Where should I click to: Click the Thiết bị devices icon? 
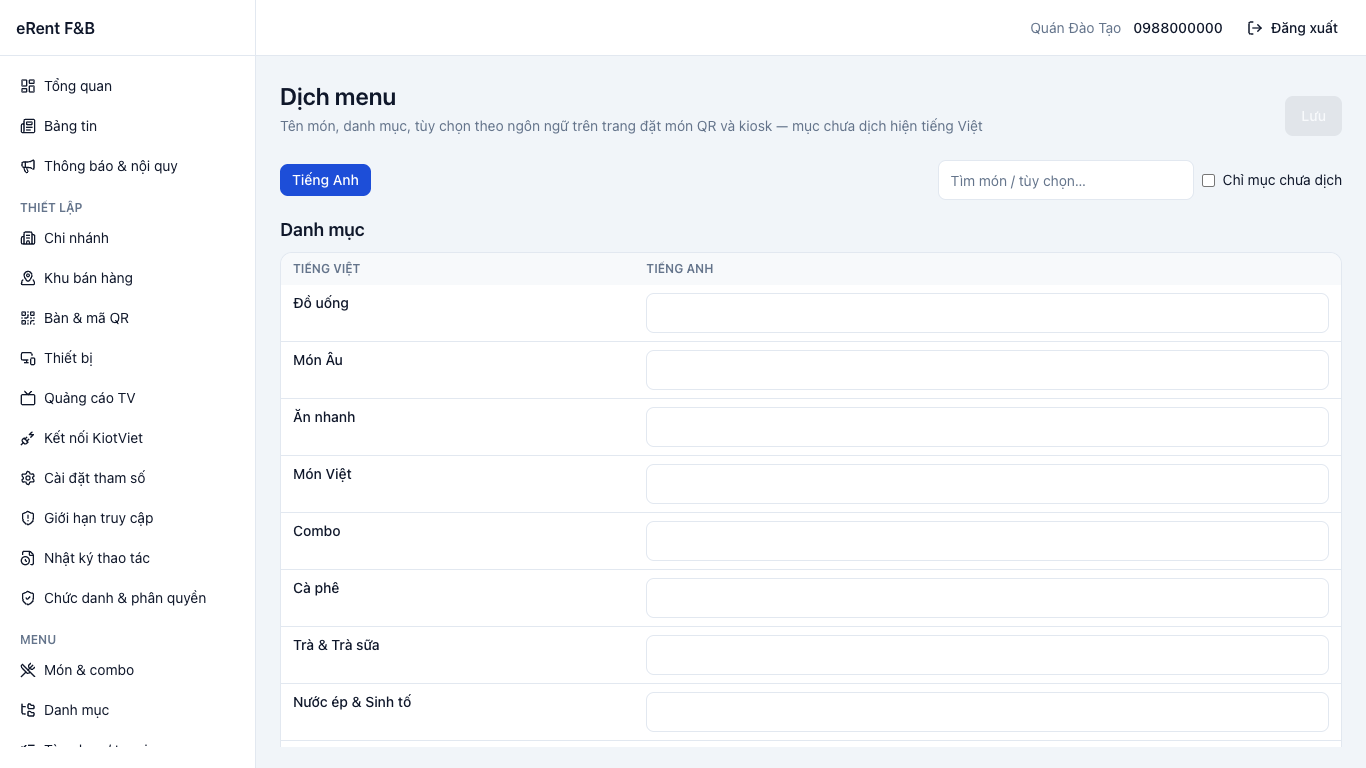point(28,358)
